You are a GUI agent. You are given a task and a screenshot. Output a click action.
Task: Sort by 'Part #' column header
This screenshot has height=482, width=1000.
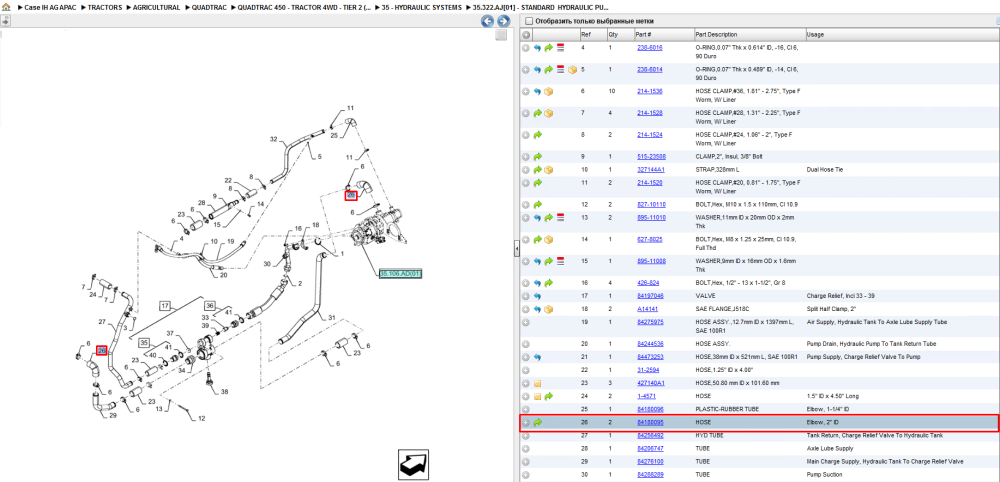click(643, 34)
